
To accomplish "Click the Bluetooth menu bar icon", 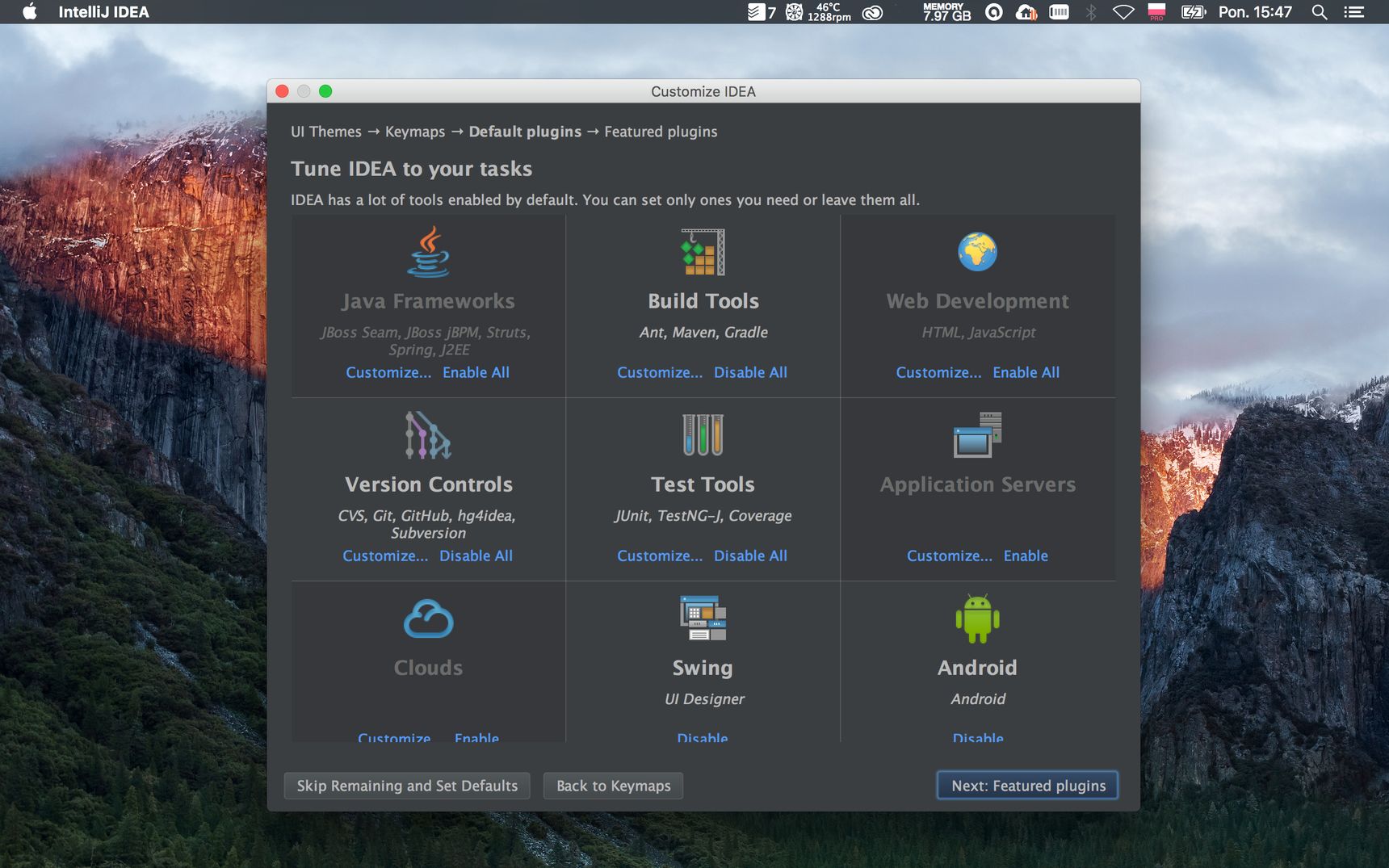I will (1091, 12).
